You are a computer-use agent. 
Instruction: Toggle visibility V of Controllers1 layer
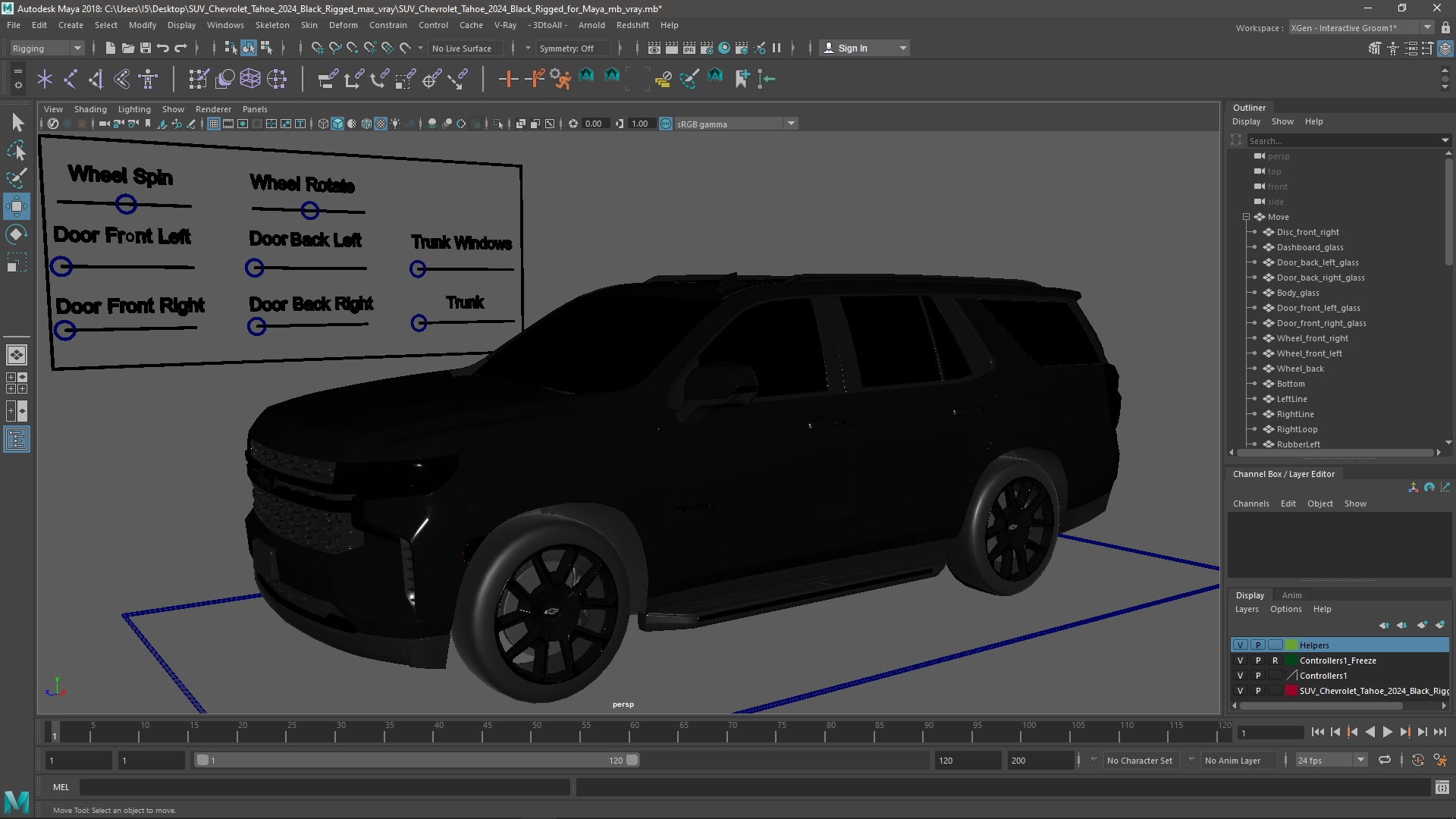[1241, 676]
